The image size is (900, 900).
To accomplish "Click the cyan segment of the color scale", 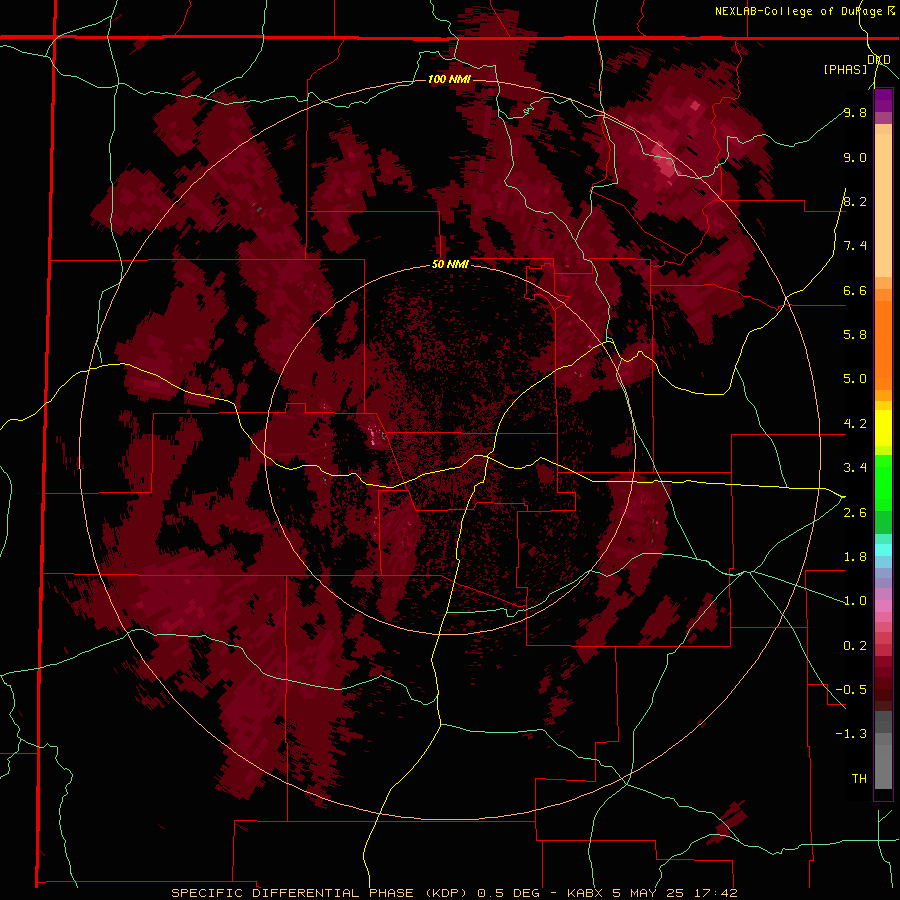I will click(883, 549).
